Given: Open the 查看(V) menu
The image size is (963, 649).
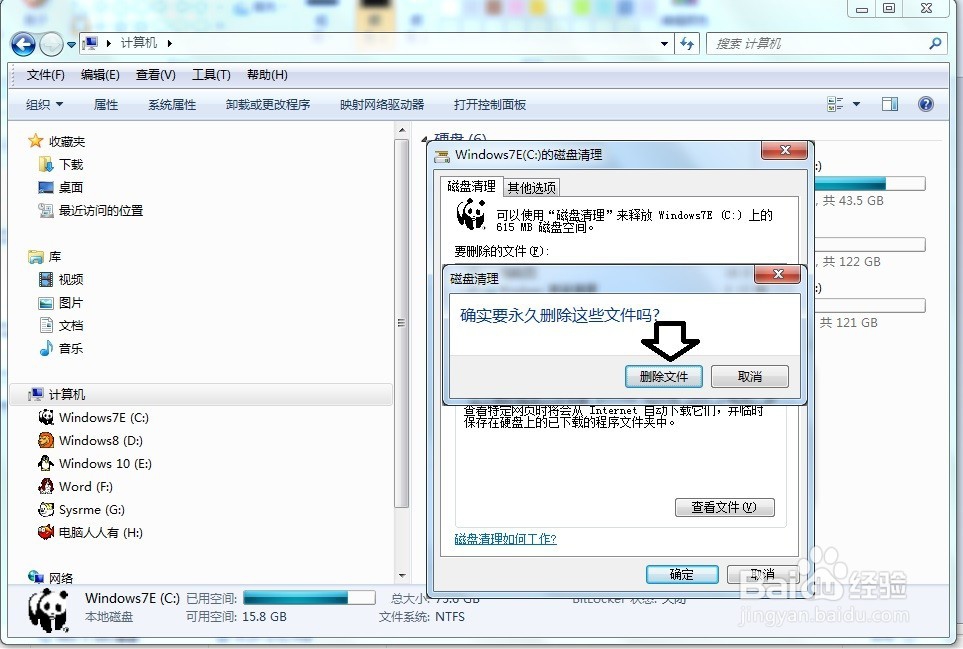Looking at the screenshot, I should (x=155, y=75).
